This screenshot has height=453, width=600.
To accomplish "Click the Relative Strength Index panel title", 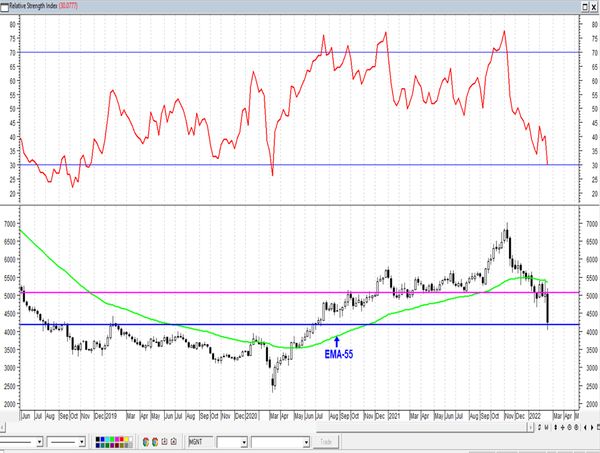I will tap(34, 6).
